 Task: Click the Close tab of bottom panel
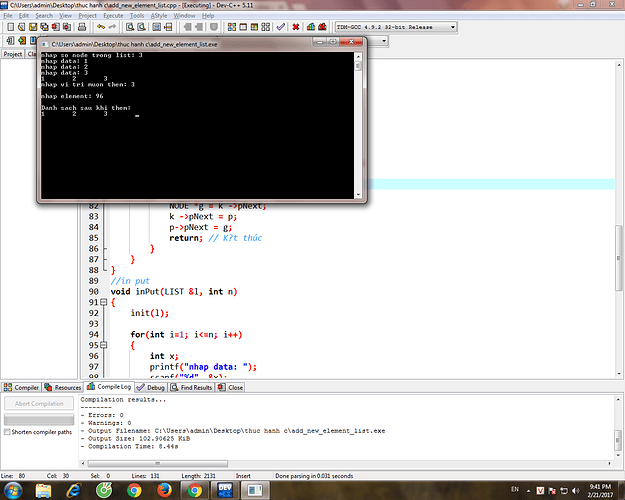[x=230, y=387]
